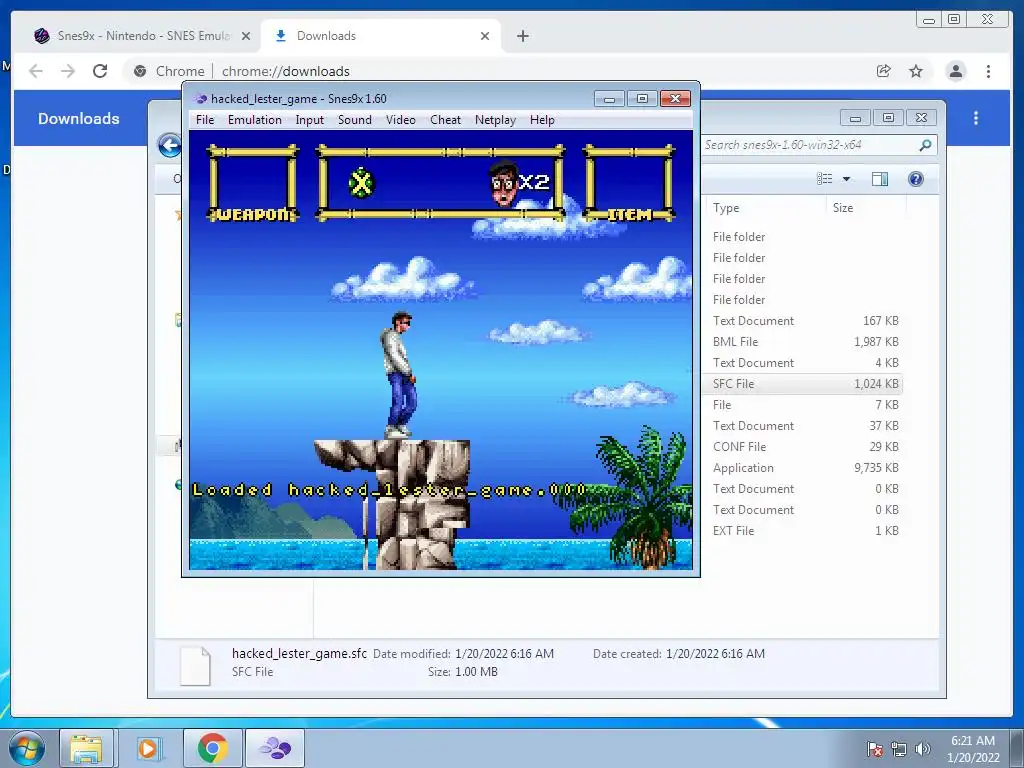Open the Cheat menu in Snes9x

click(445, 120)
